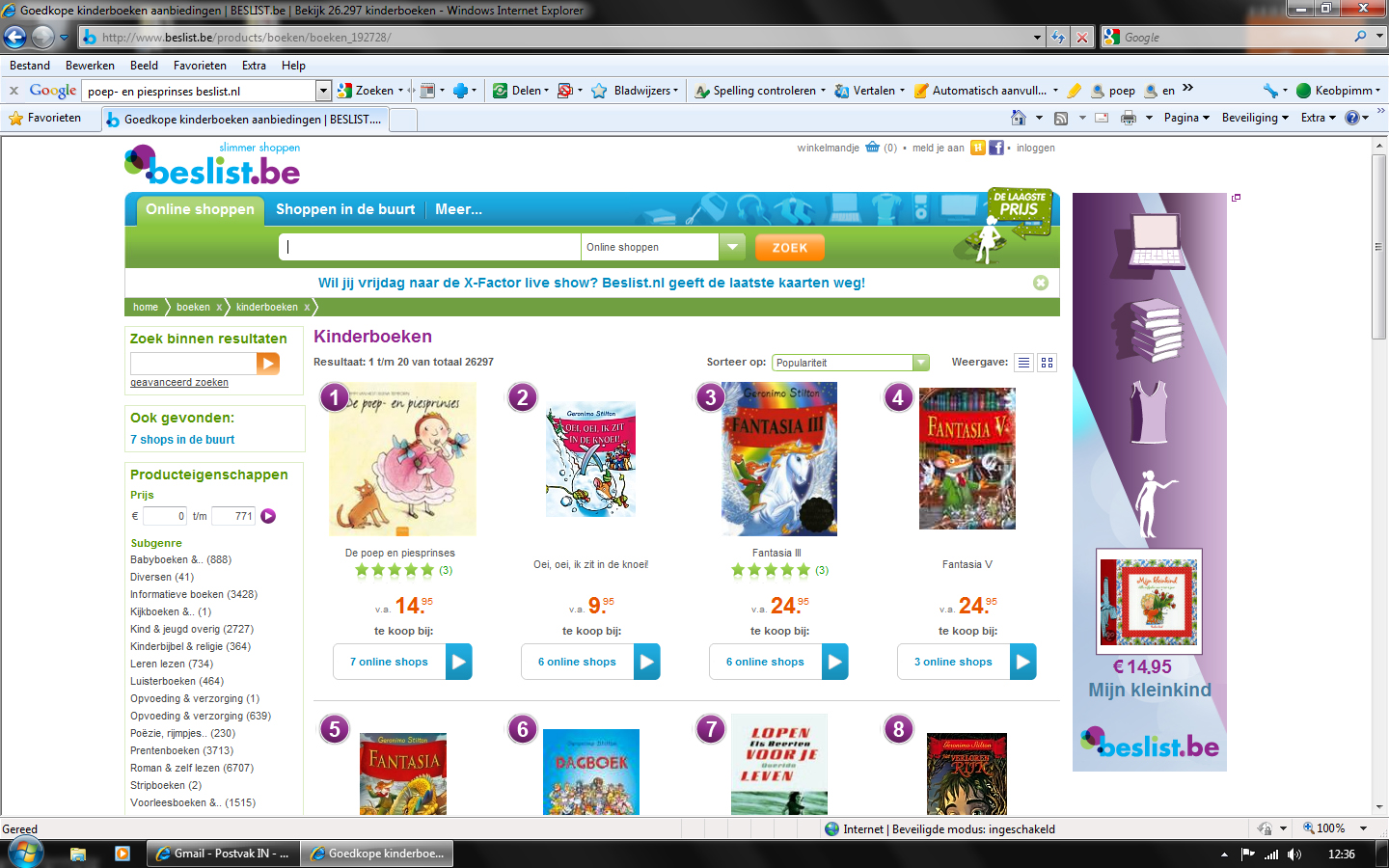Click the 7 online shops button
The height and width of the screenshot is (868, 1389).
coord(402,662)
